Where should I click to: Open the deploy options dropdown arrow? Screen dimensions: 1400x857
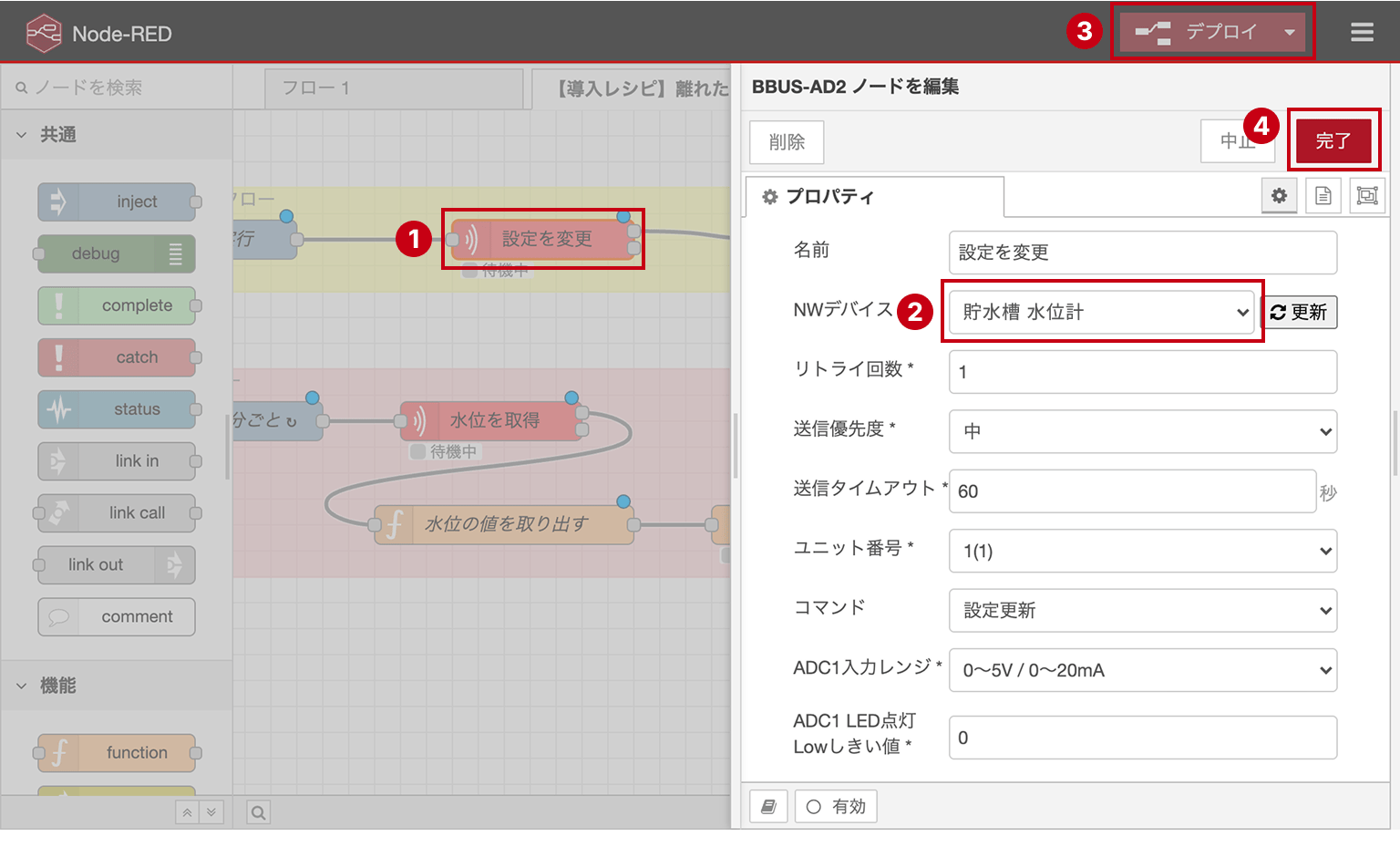[1289, 32]
